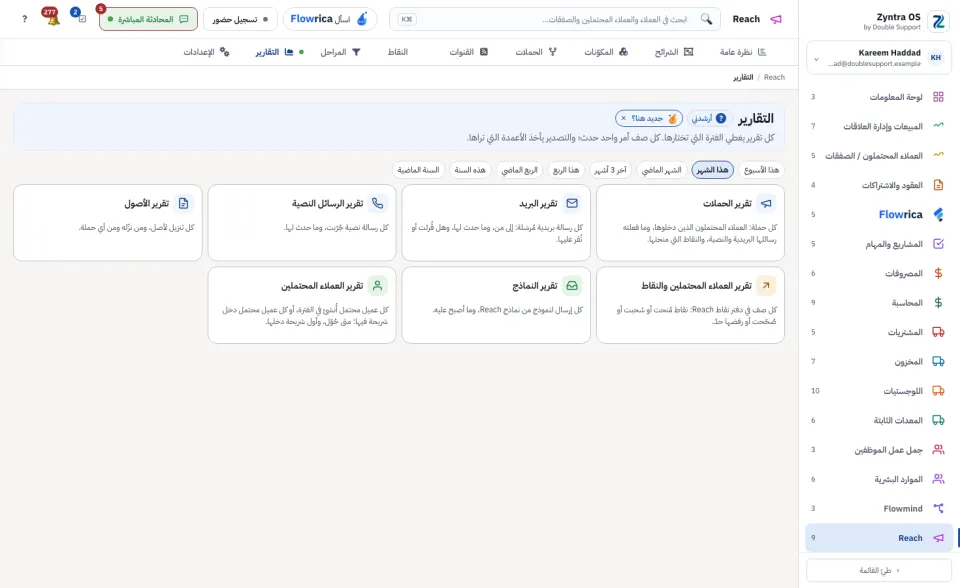Click the تقرير الأصول document icon

(183, 203)
